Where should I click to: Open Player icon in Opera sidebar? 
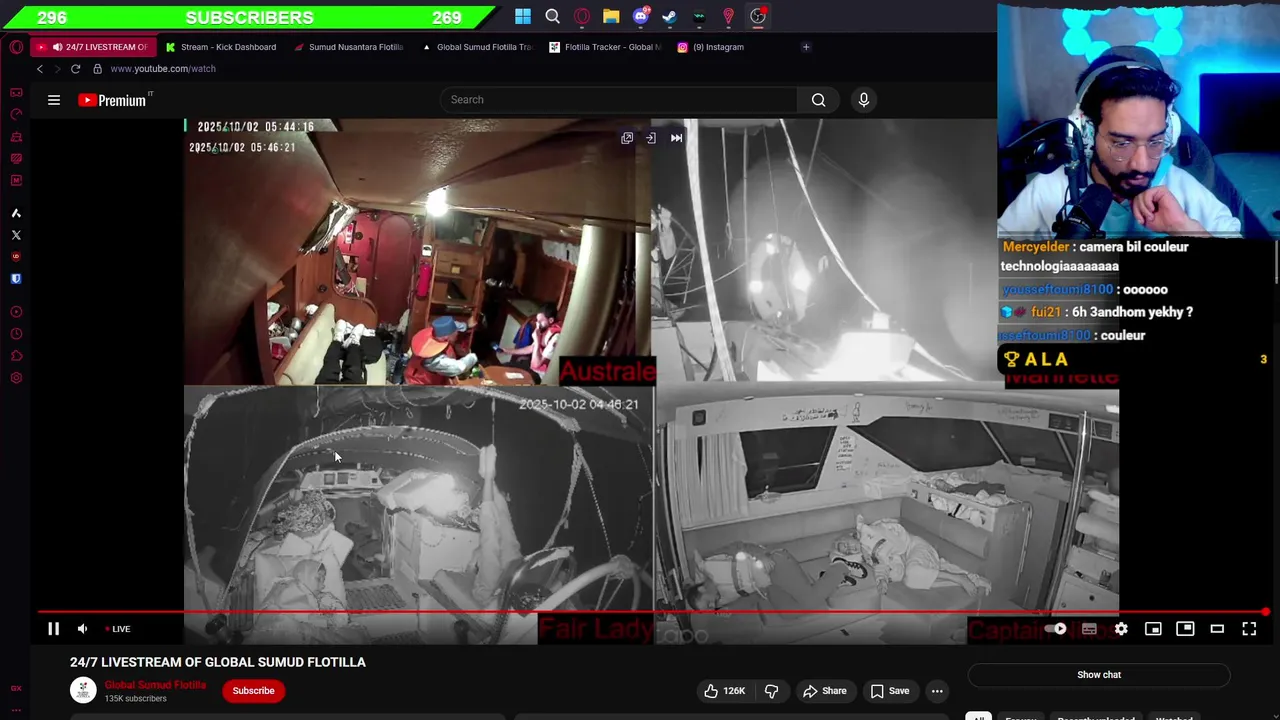16,312
